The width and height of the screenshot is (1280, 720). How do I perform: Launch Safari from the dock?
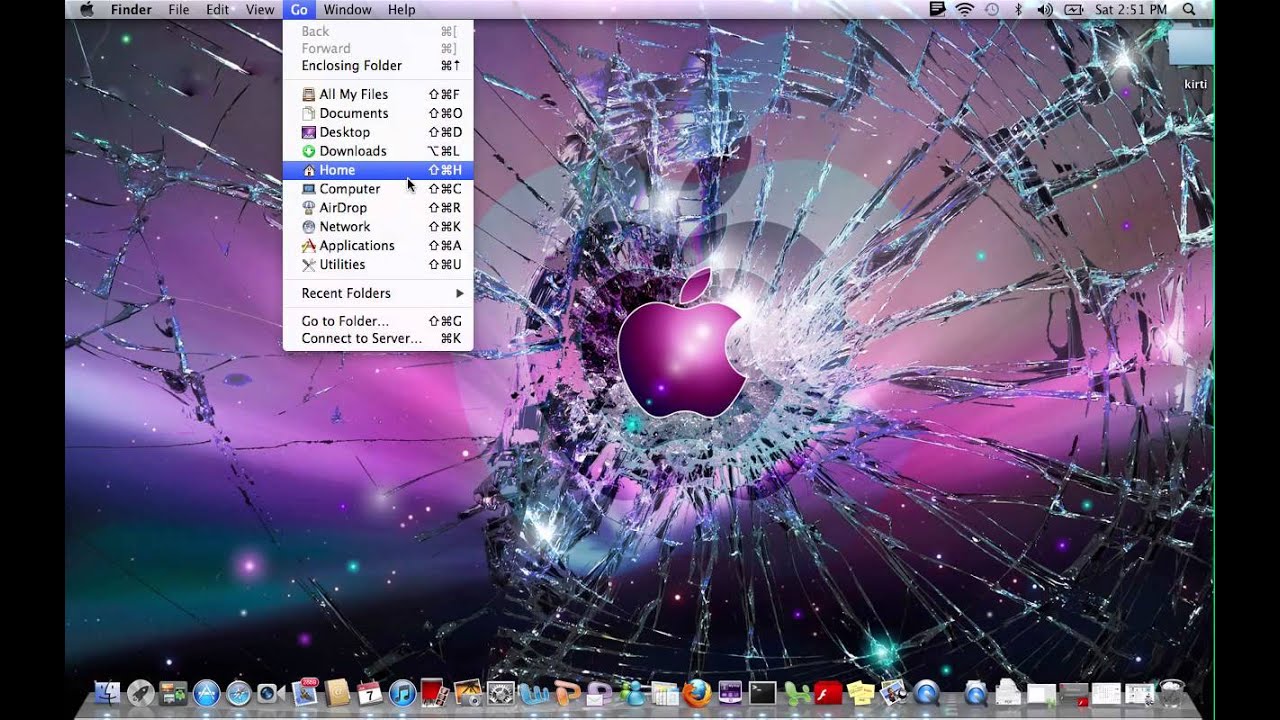tap(239, 693)
